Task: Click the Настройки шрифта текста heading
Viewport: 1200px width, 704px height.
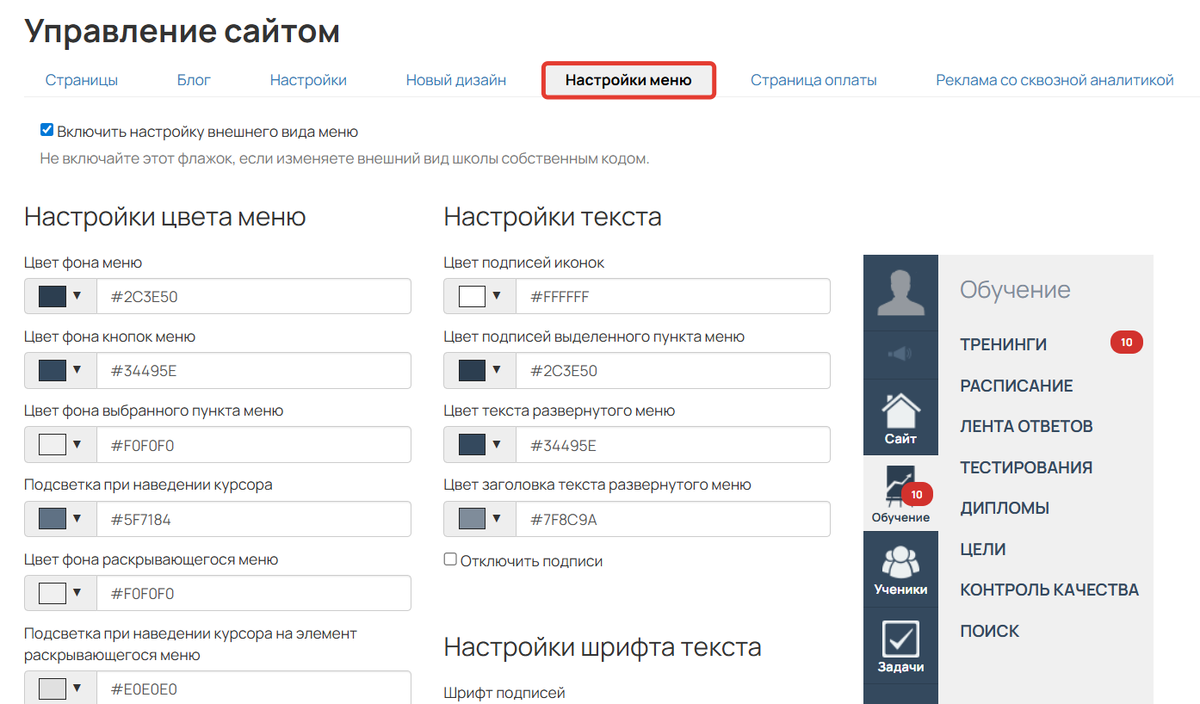Action: point(603,647)
